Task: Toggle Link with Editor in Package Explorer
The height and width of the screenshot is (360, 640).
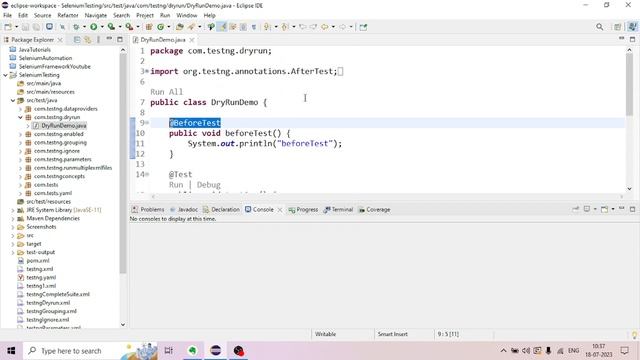Action: click(88, 40)
